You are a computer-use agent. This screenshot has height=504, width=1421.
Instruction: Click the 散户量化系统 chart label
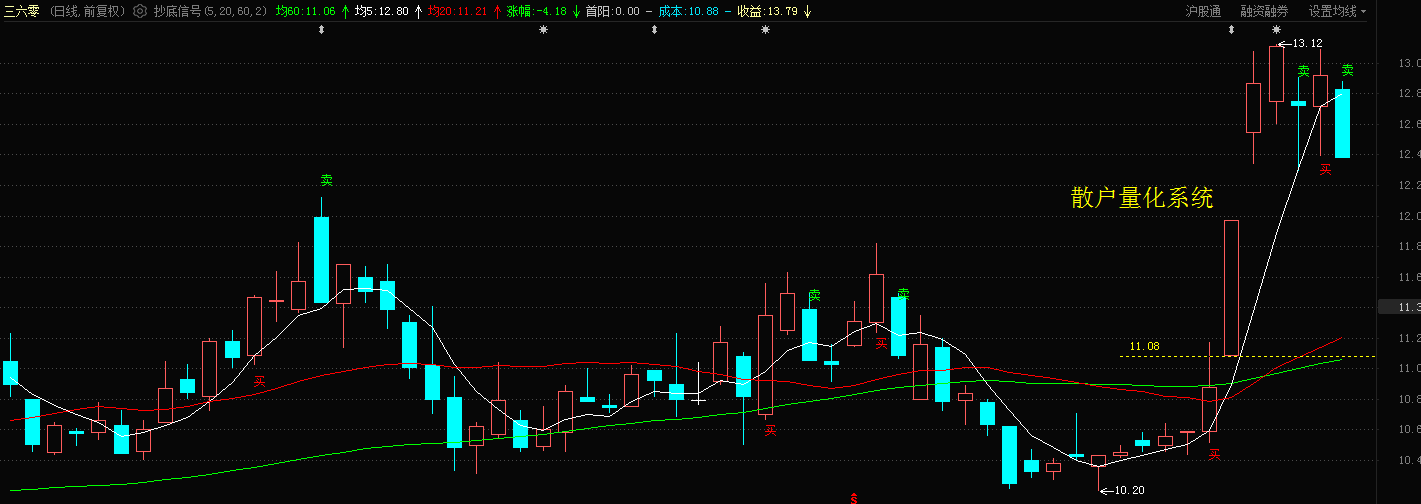(x=1142, y=198)
